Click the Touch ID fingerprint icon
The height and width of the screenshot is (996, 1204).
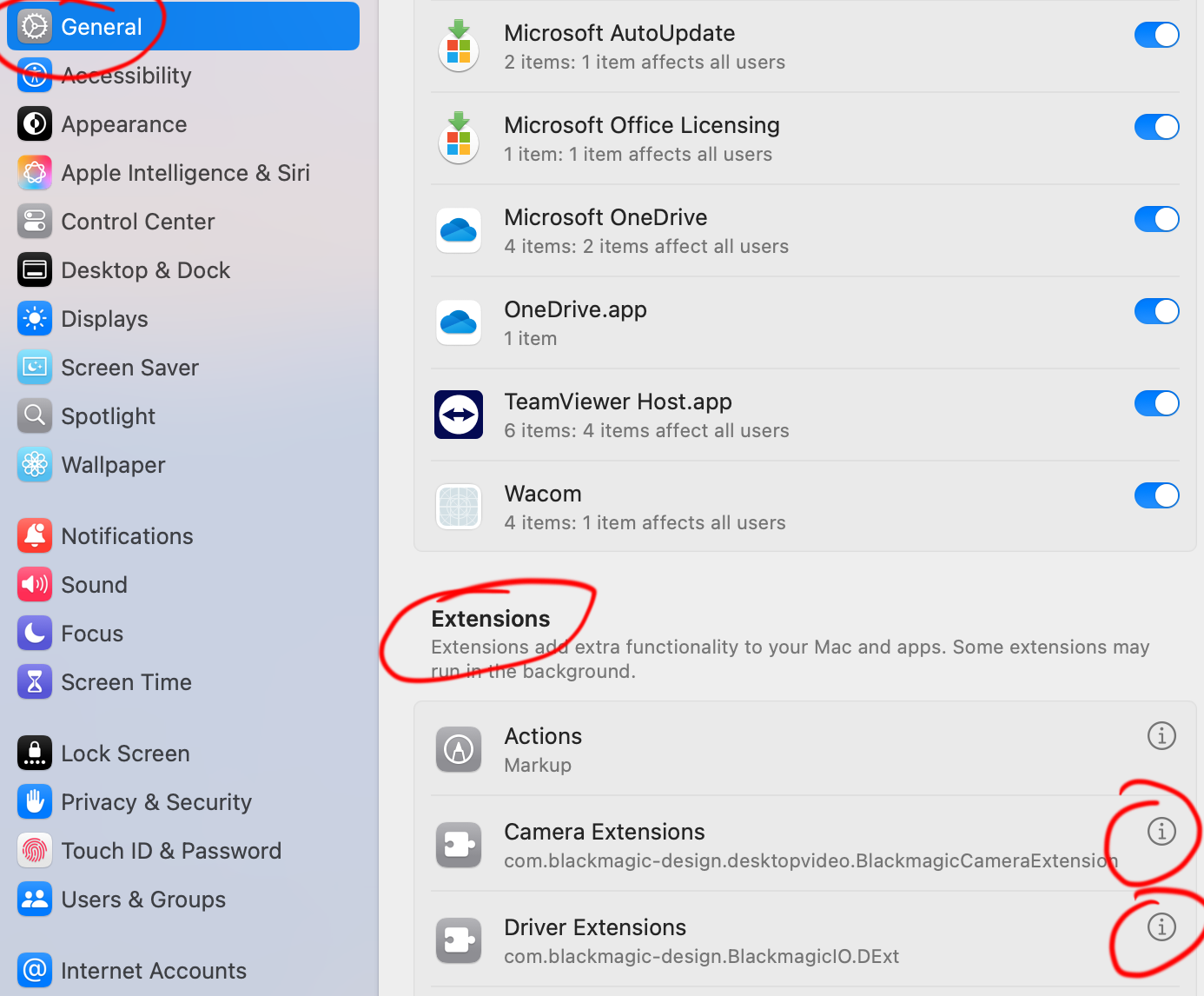point(35,851)
